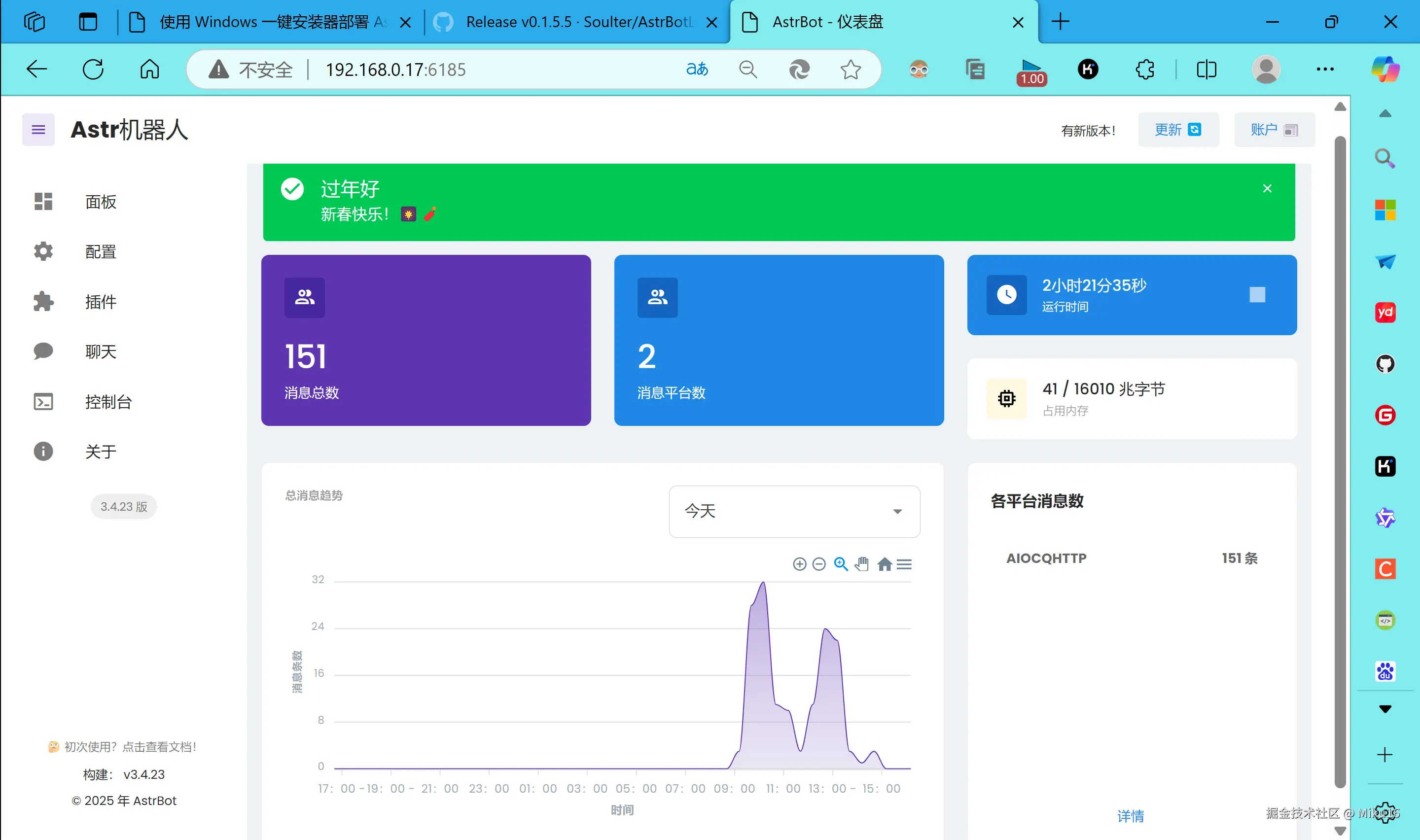The width and height of the screenshot is (1420, 840).
Task: Open the chart hamburger export menu
Action: (904, 564)
